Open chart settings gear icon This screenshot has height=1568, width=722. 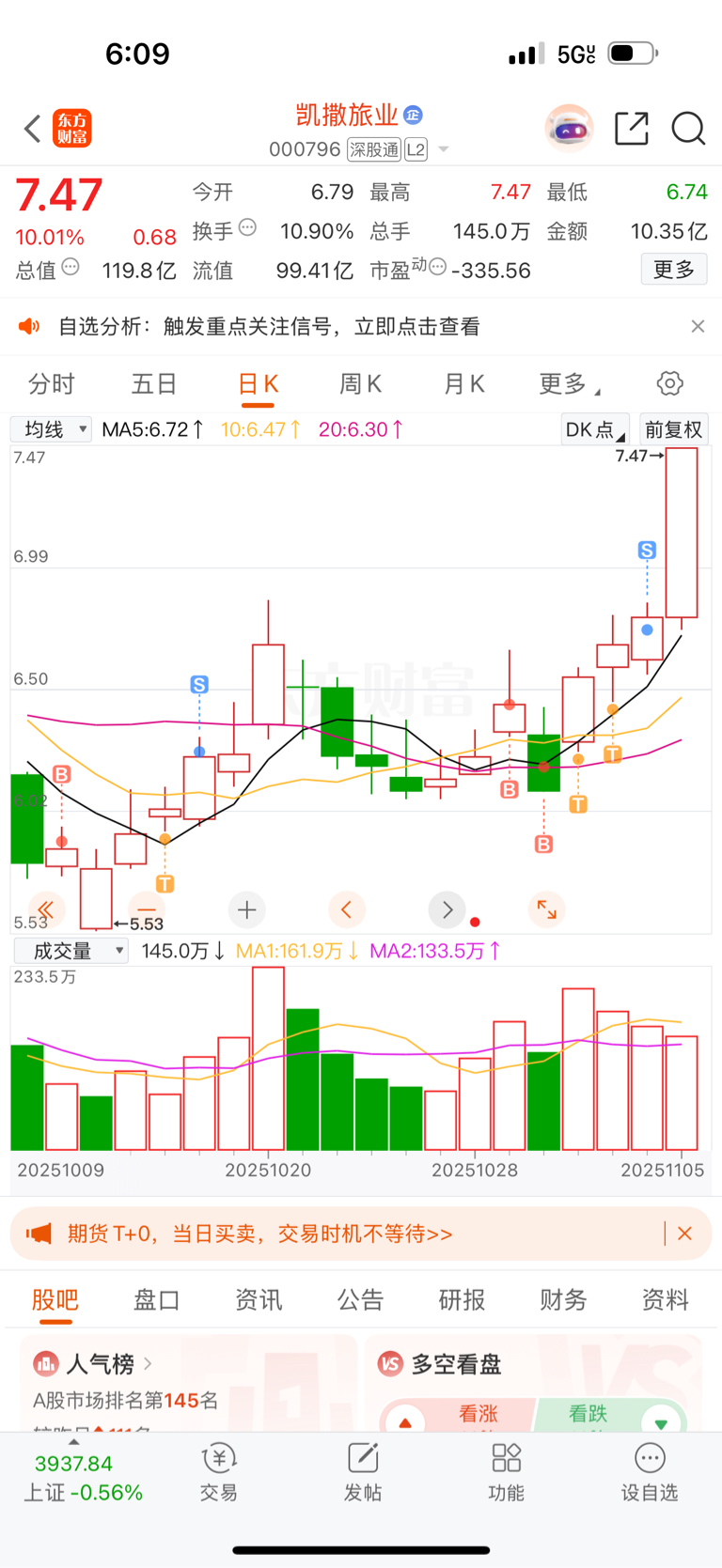coord(669,383)
